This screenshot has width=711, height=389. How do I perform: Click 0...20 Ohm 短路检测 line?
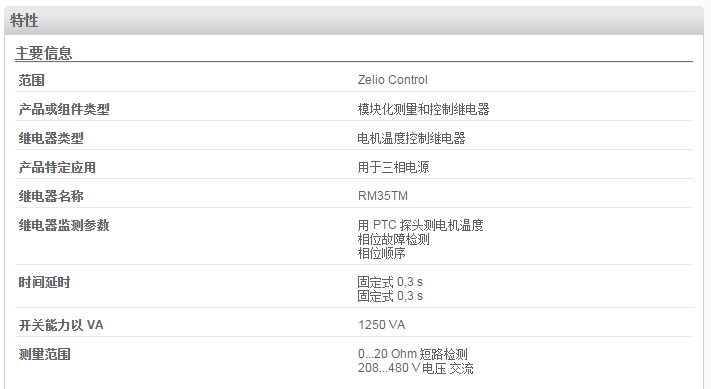412,354
